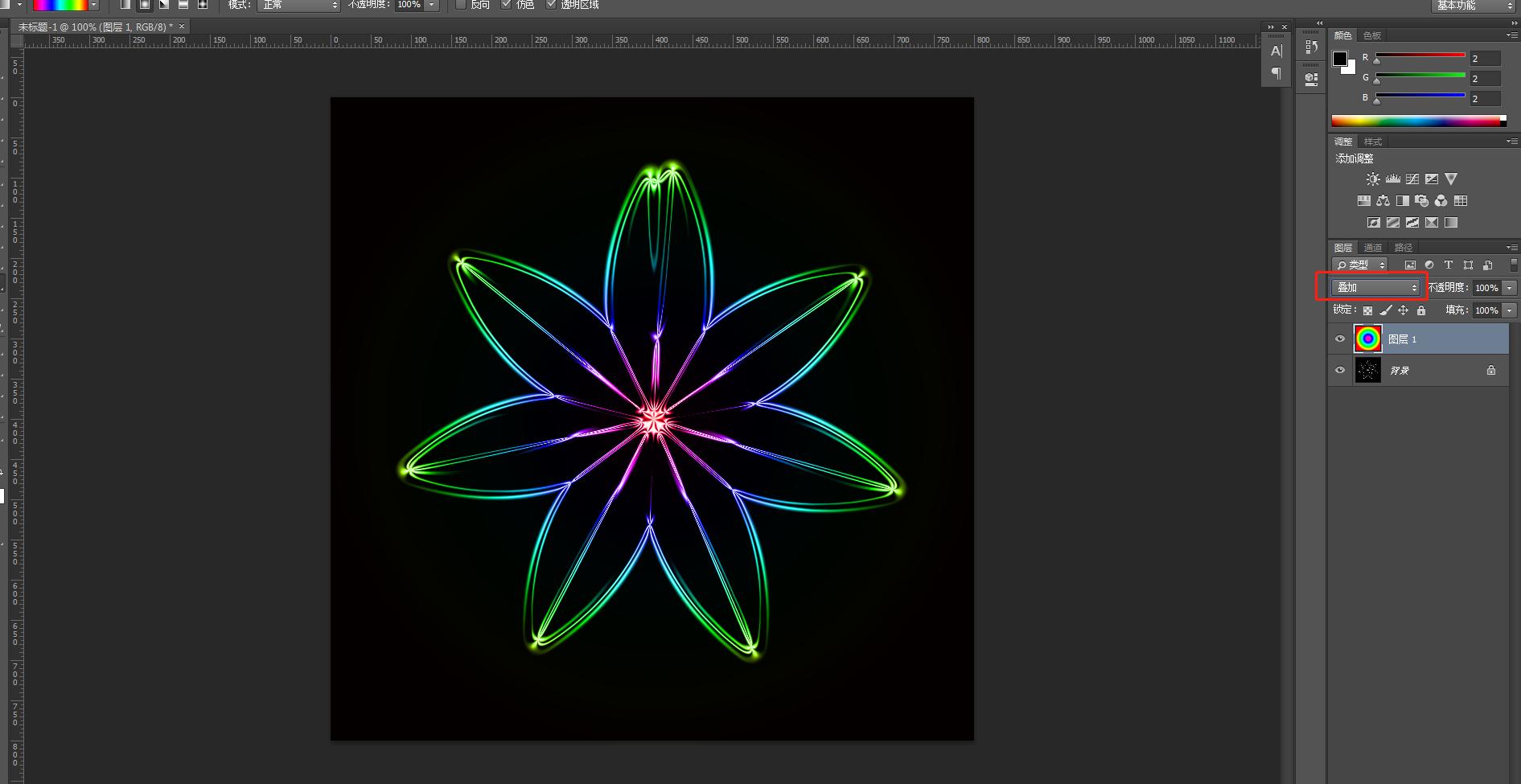Open the 不透明度 opacity dropdown in Layers panel

click(1510, 288)
